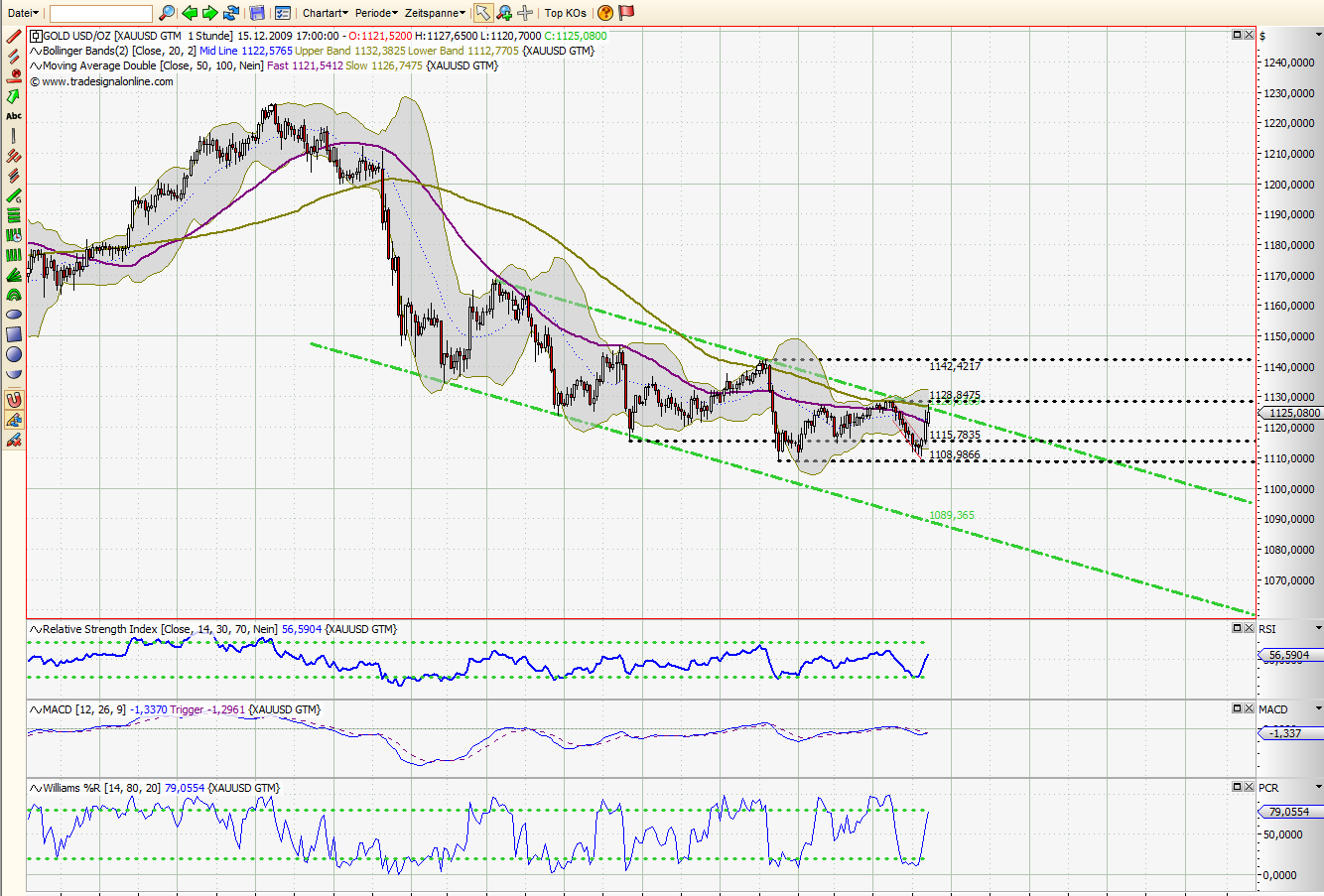Refresh the chart data
The height and width of the screenshot is (896, 1324).
coord(232,13)
